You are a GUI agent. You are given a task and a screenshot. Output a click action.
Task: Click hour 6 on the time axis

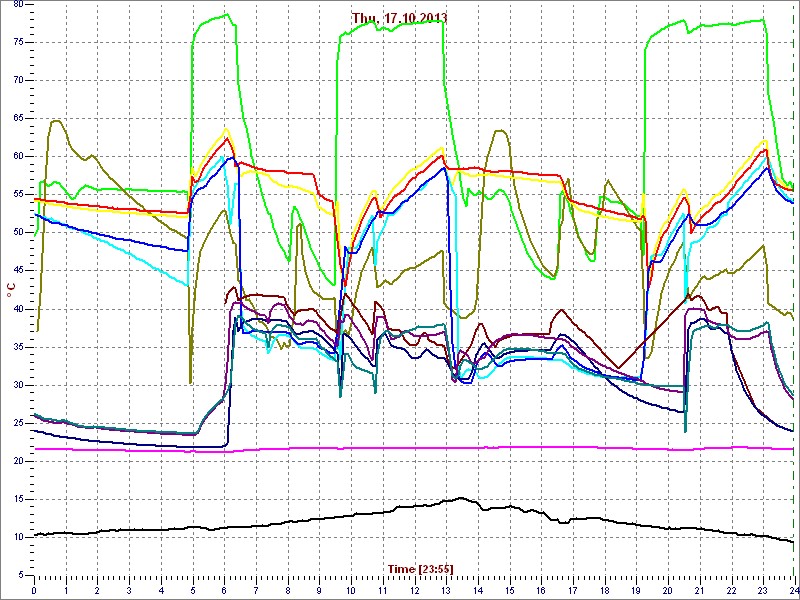pos(224,591)
